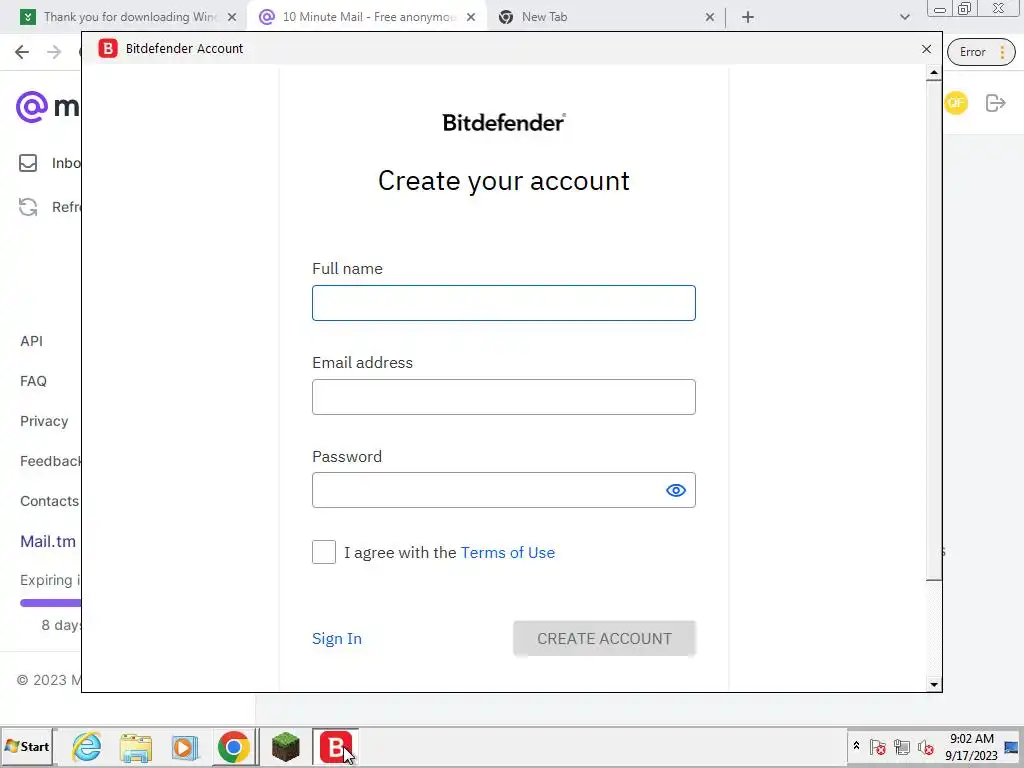Click the Sign In link
This screenshot has height=768, width=1024.
pos(337,639)
